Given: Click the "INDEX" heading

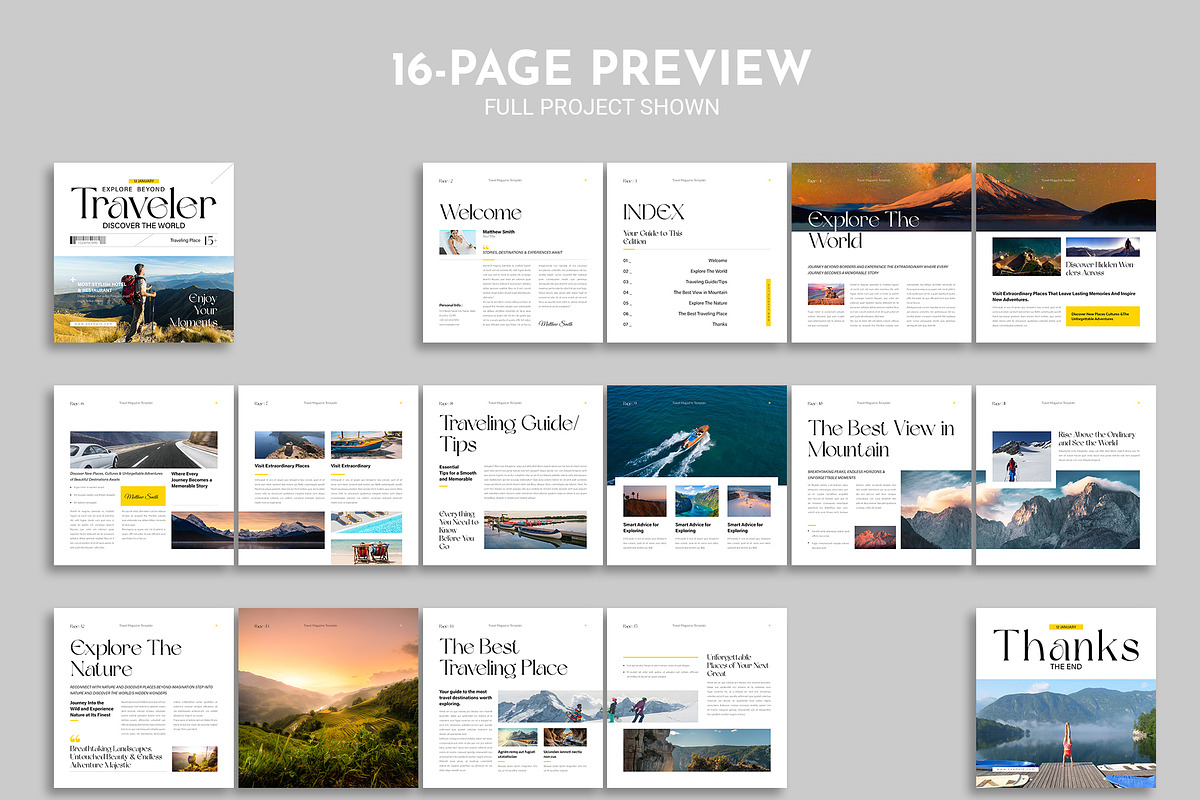Looking at the screenshot, I should coord(654,212).
